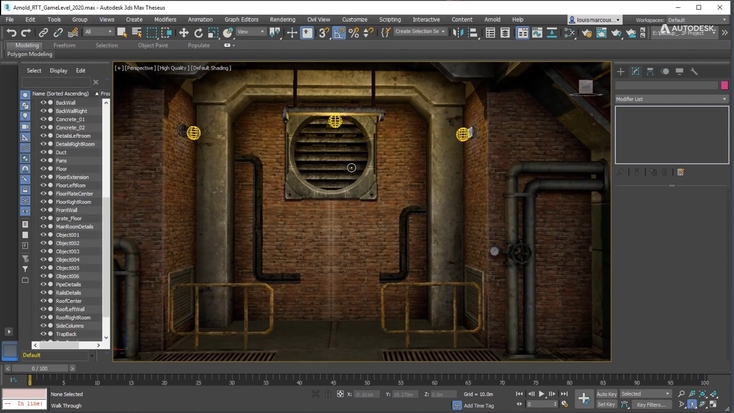Open the Material Editor teapot icon
The height and width of the screenshot is (413, 734).
coord(570,33)
